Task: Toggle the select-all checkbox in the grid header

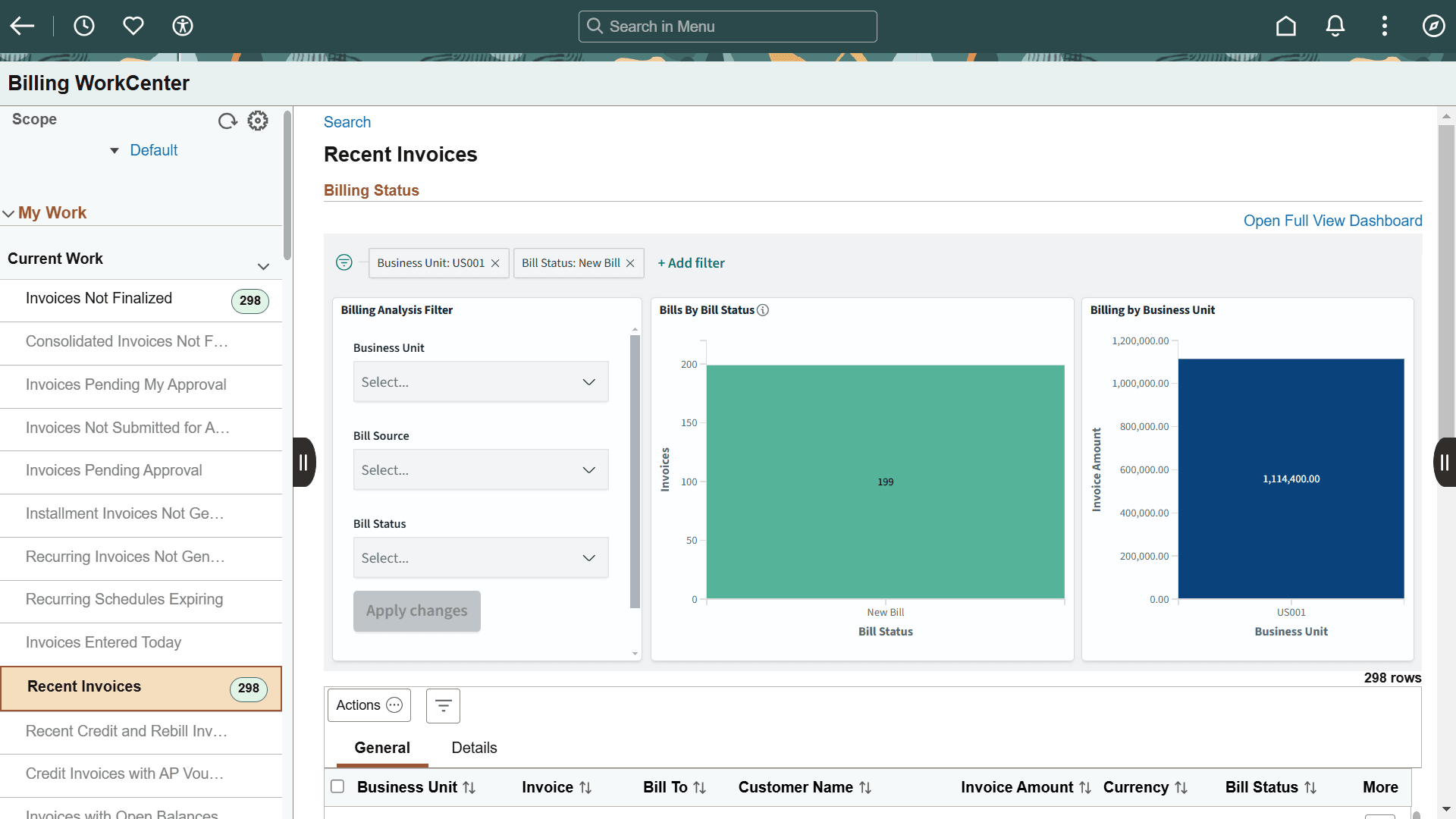Action: [337, 787]
